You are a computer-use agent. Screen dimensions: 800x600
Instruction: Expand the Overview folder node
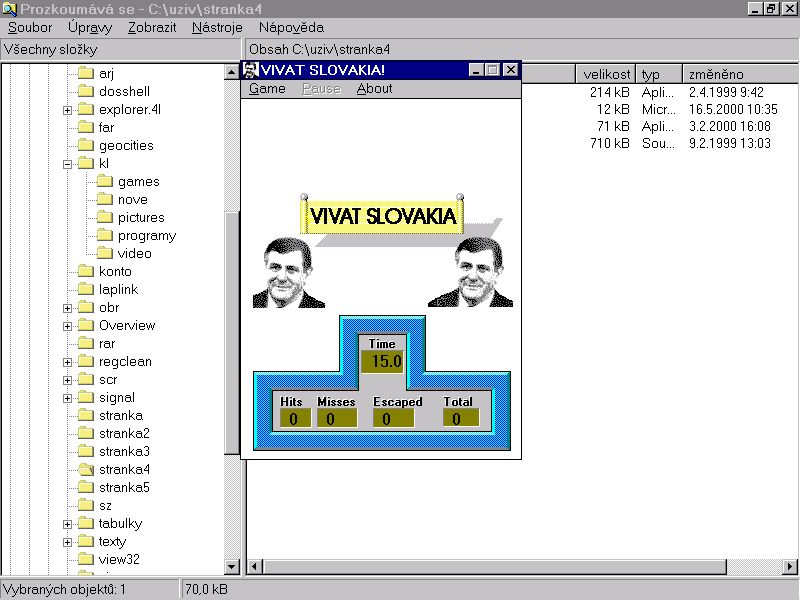68,325
